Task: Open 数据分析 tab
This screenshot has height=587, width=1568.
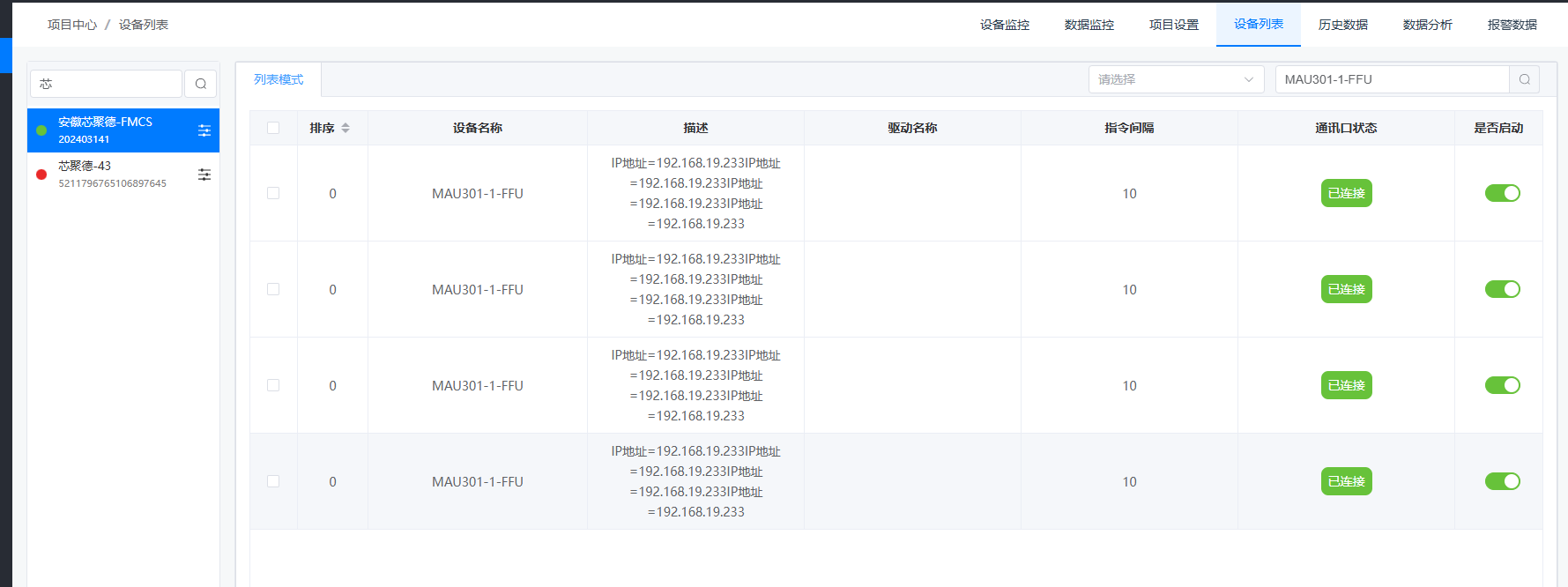Action: coord(1428,25)
